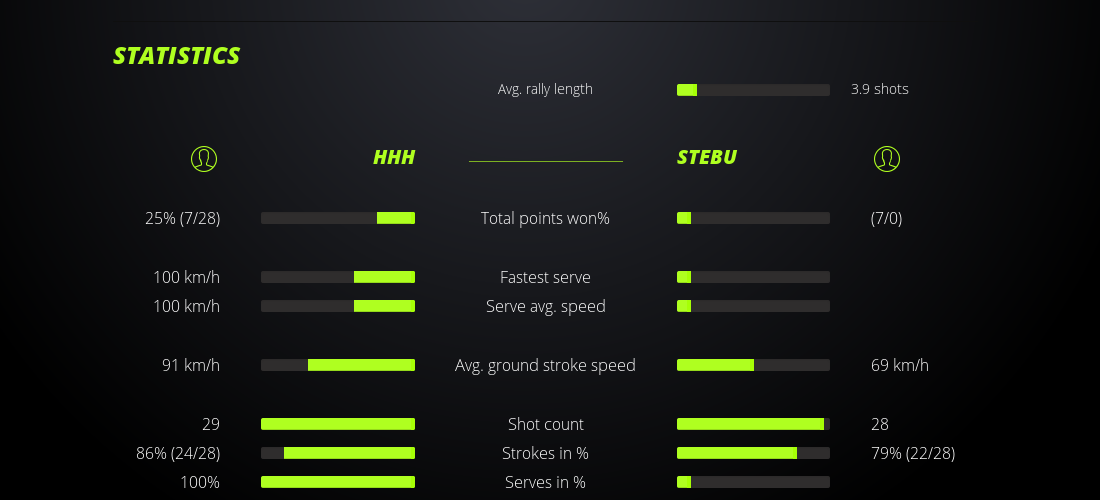Click the STATISTICS heading

(x=177, y=56)
